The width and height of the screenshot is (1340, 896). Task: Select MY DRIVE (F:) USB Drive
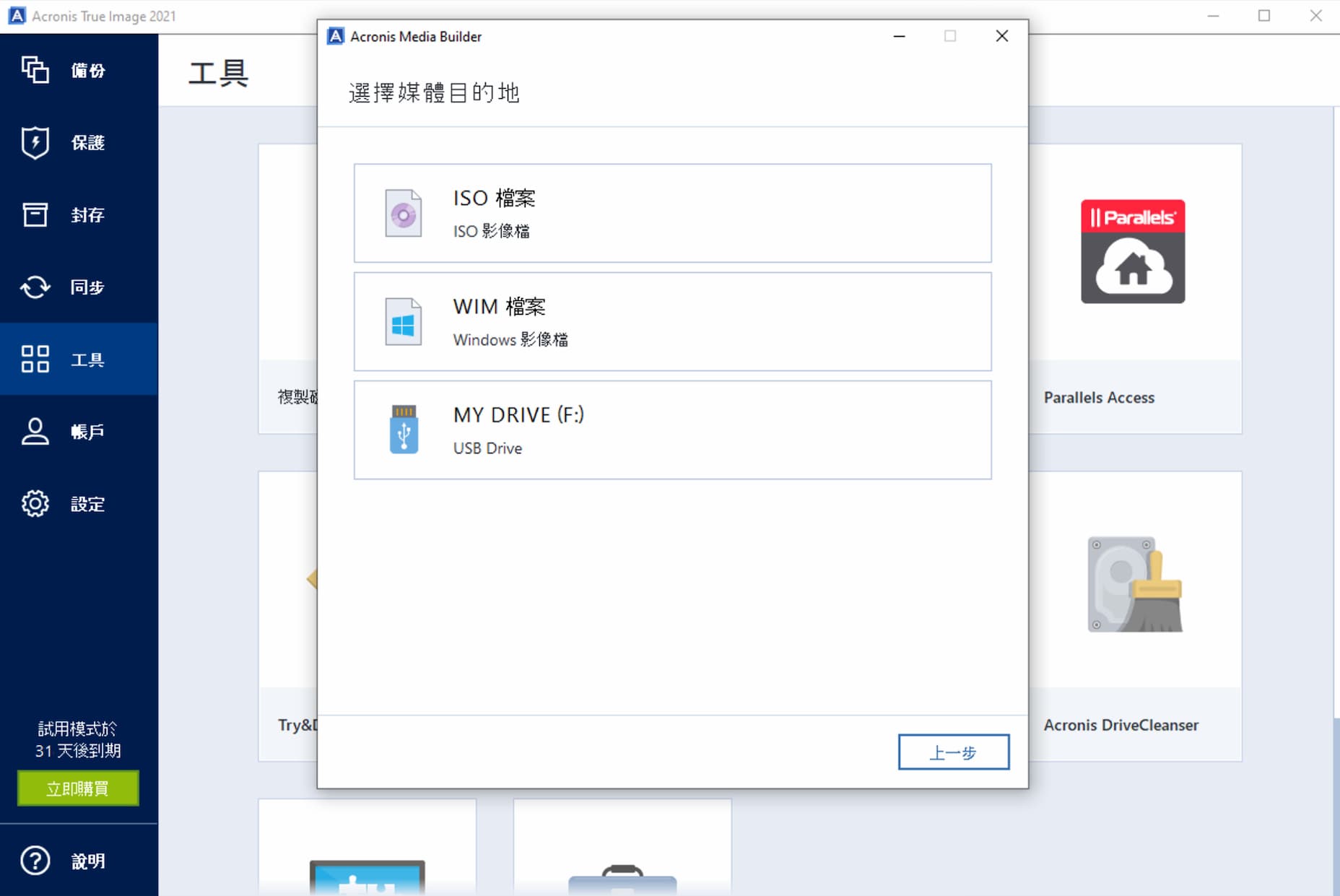coord(672,430)
